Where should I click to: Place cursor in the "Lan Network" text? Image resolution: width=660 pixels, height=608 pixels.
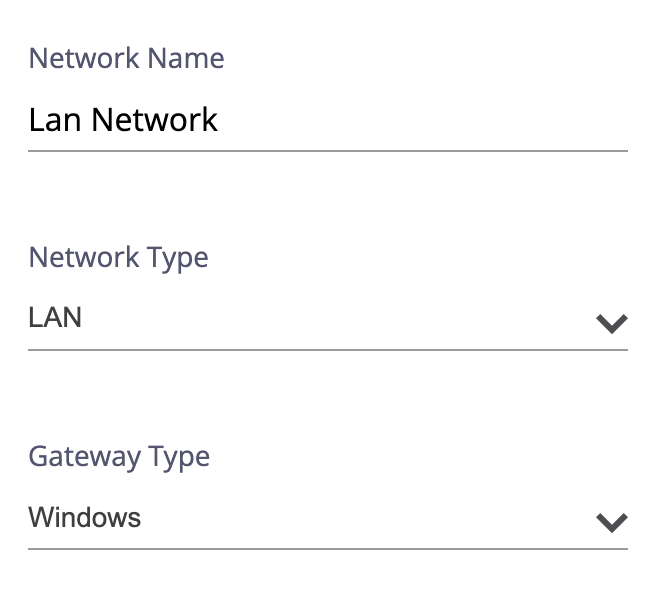click(123, 121)
